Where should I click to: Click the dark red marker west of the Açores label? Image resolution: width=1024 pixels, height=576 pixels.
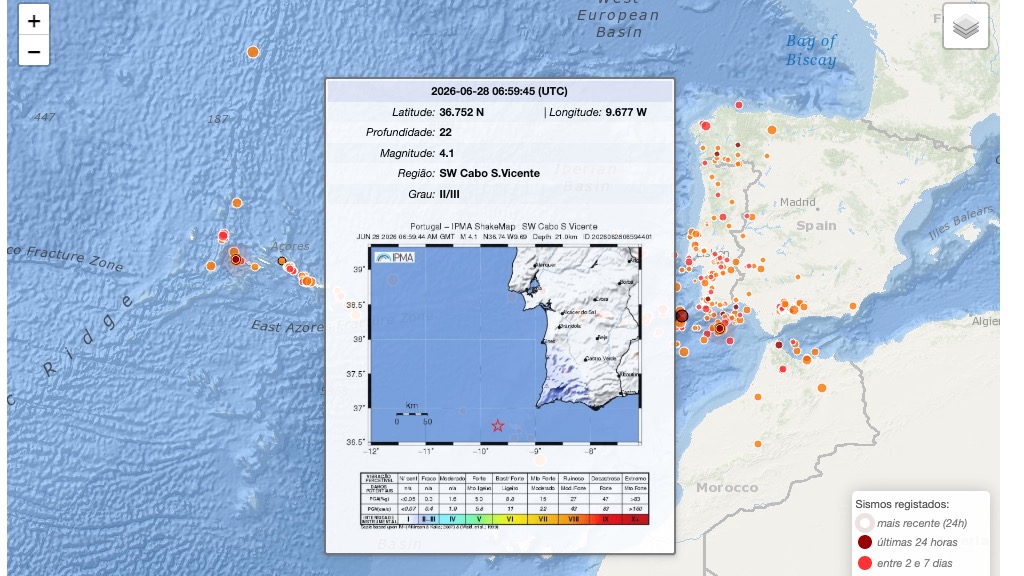236,259
